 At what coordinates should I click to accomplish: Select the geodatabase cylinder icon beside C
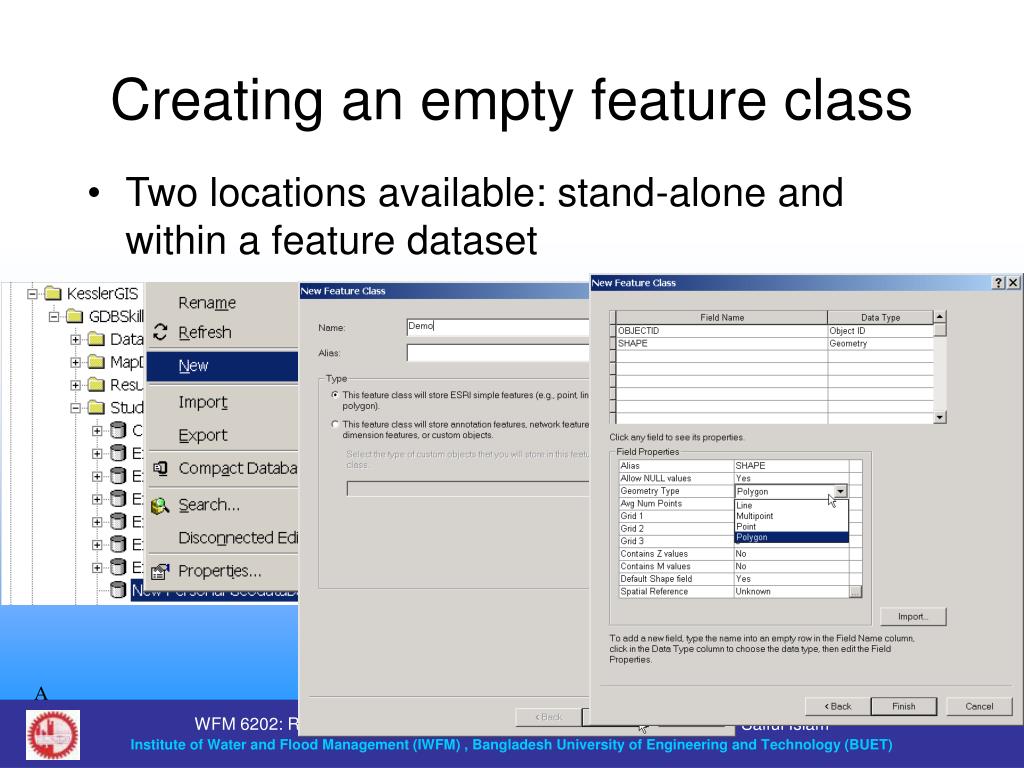pyautogui.click(x=118, y=430)
